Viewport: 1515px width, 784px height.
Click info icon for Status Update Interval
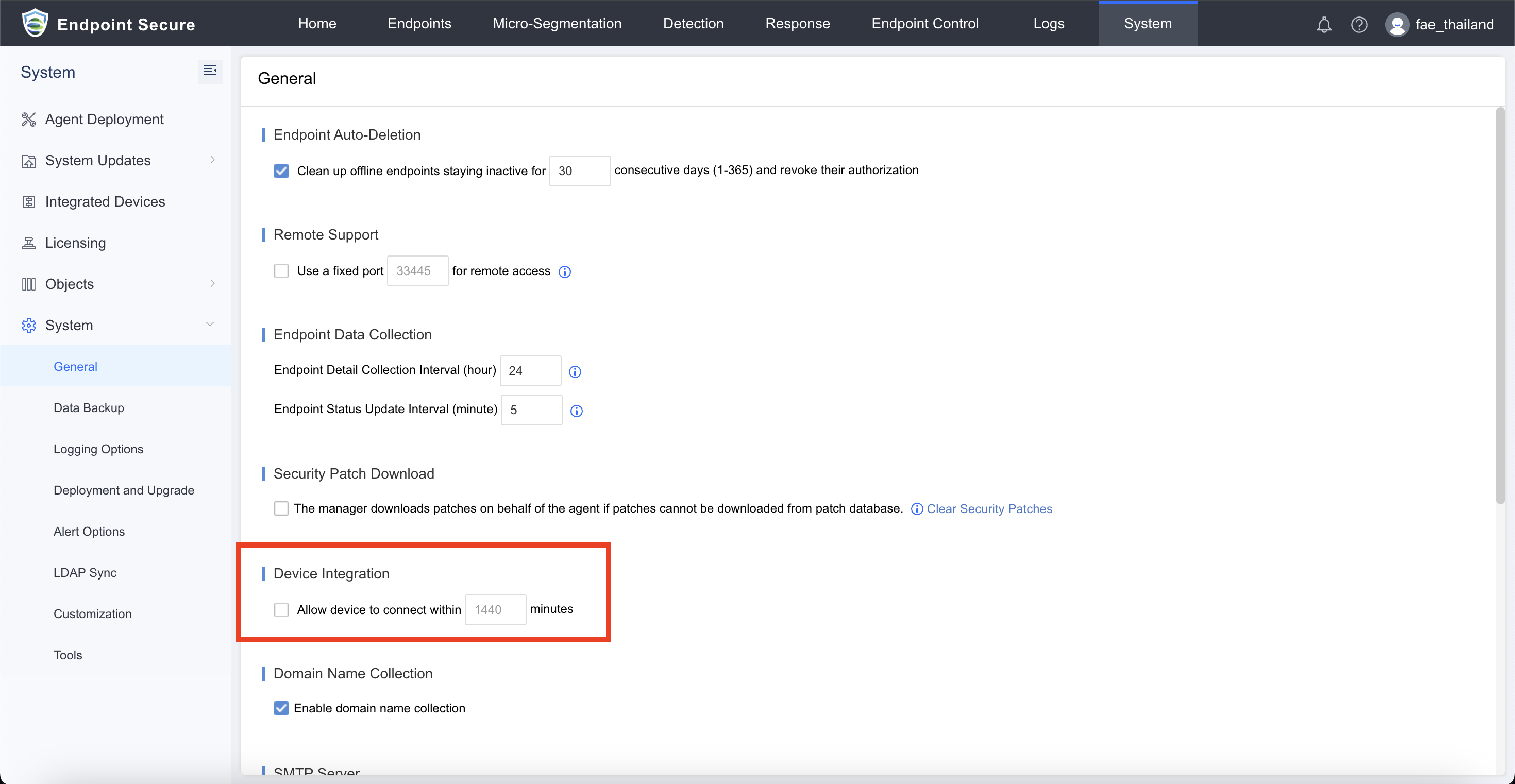576,411
